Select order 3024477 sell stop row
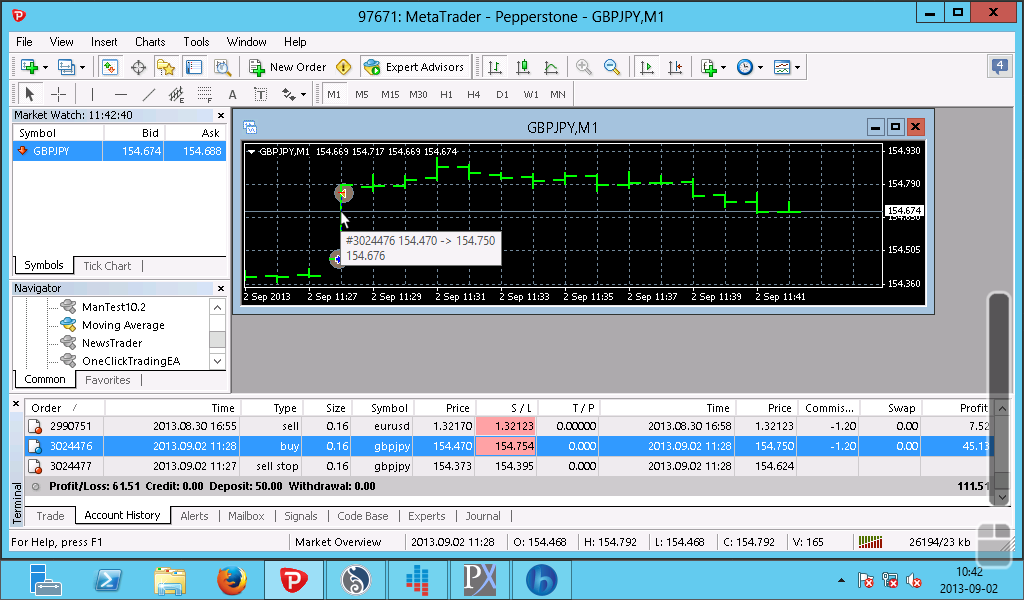The height and width of the screenshot is (600, 1024). [x=509, y=466]
